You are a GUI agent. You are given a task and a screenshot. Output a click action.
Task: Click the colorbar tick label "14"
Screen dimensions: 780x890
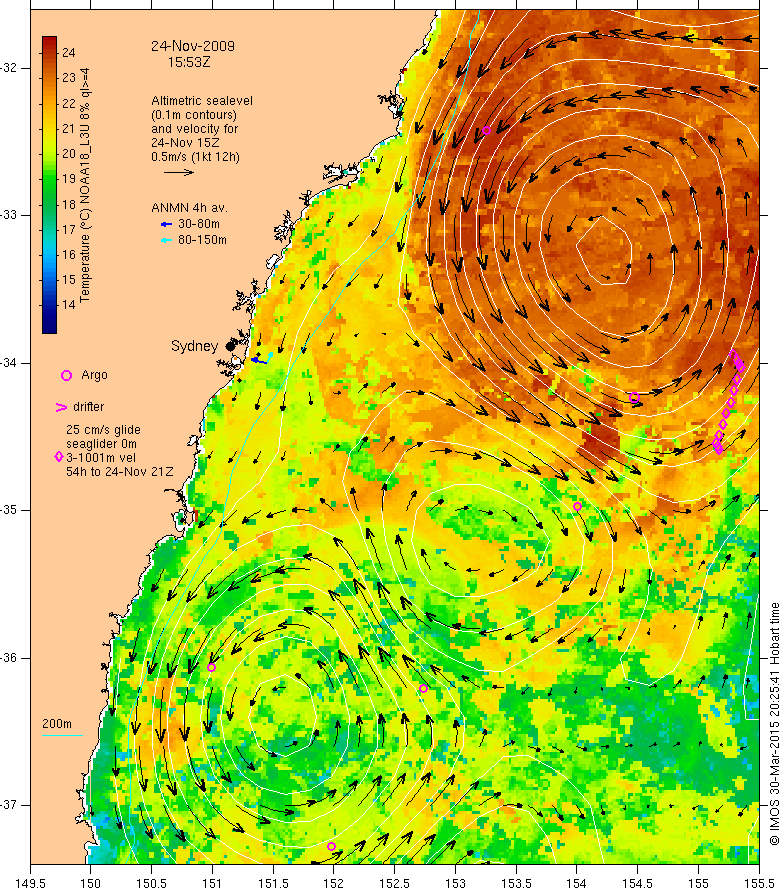tap(69, 305)
